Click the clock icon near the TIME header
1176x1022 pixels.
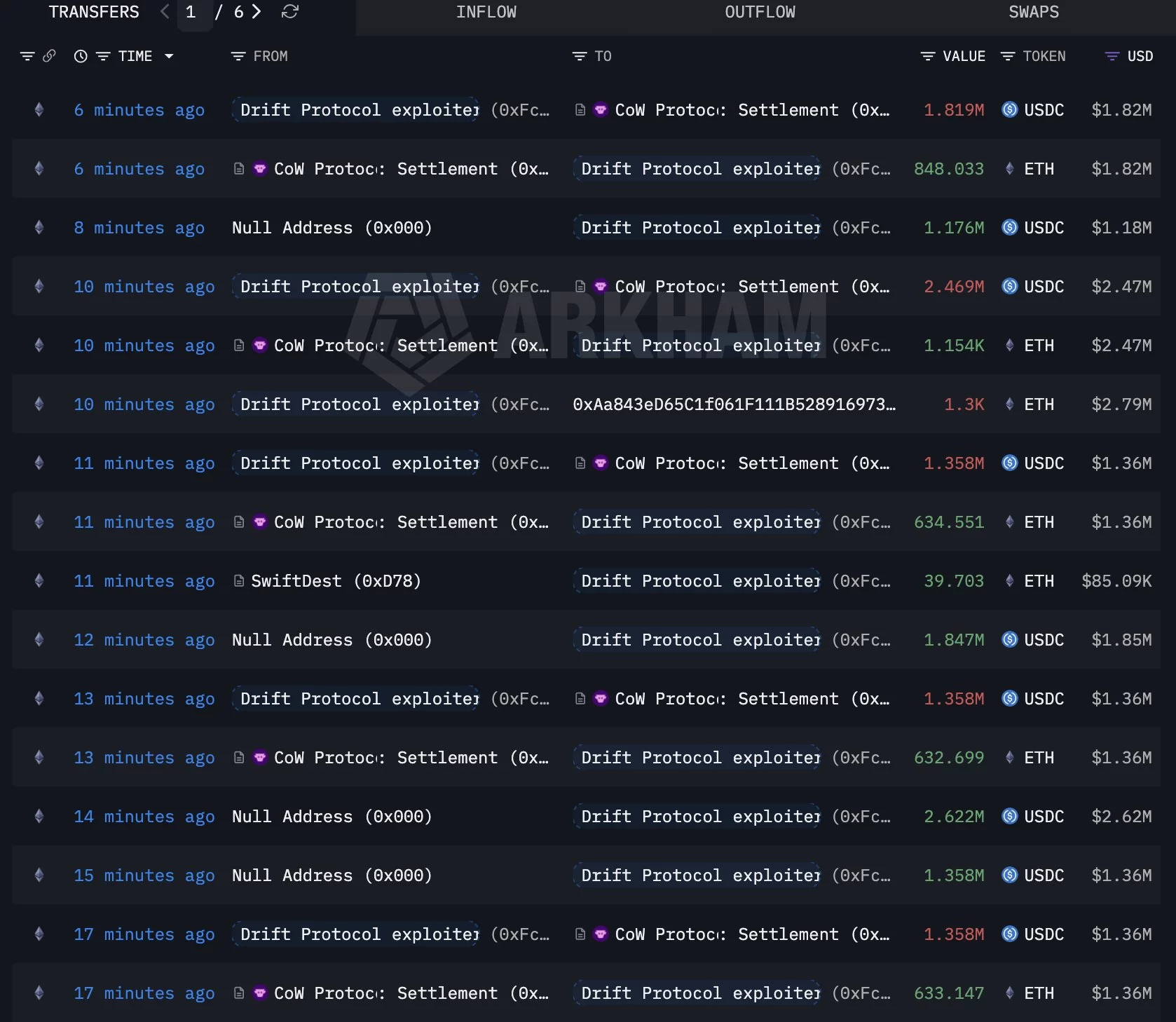[79, 56]
